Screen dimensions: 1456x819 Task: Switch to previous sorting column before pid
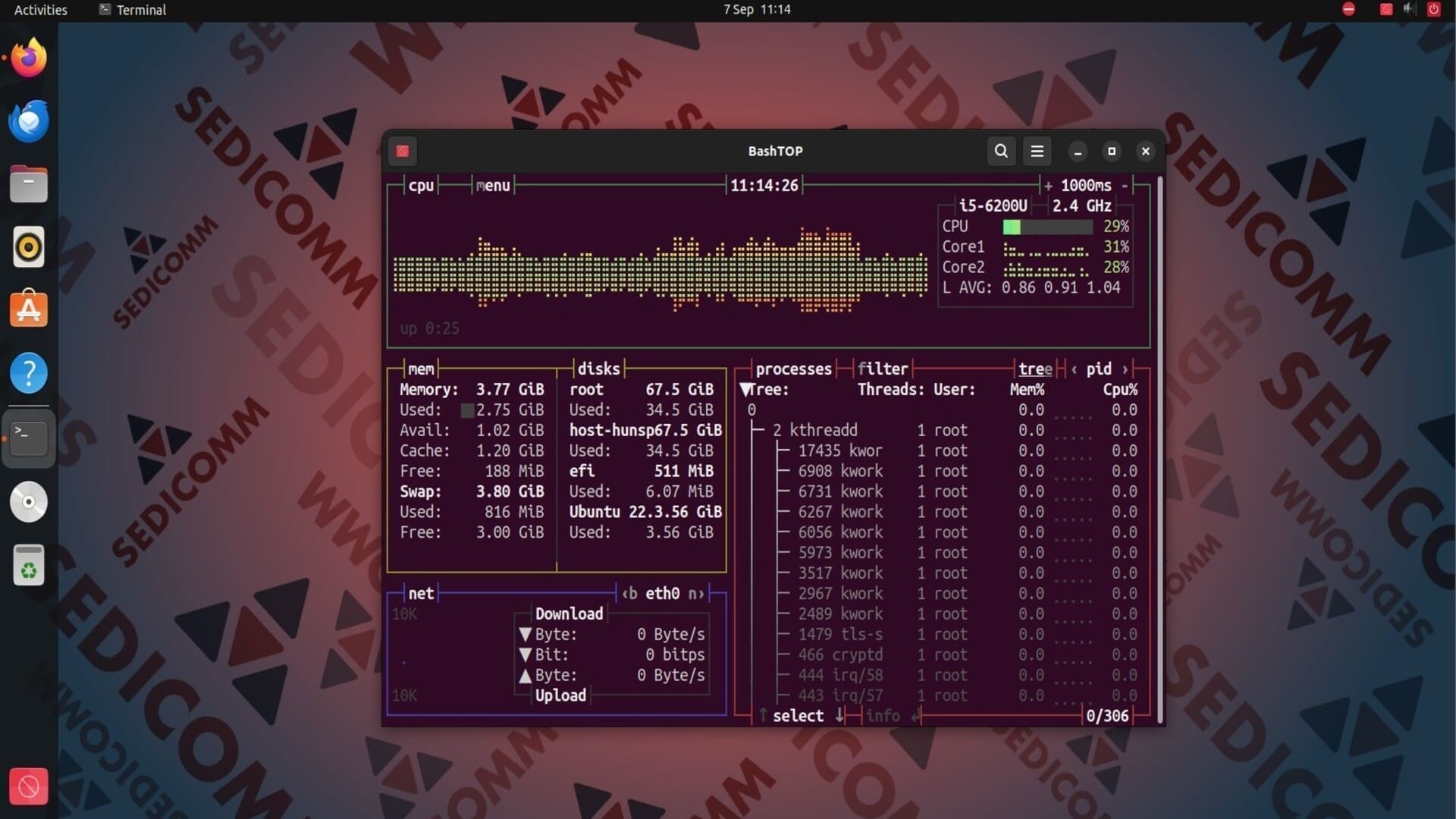coord(1074,369)
